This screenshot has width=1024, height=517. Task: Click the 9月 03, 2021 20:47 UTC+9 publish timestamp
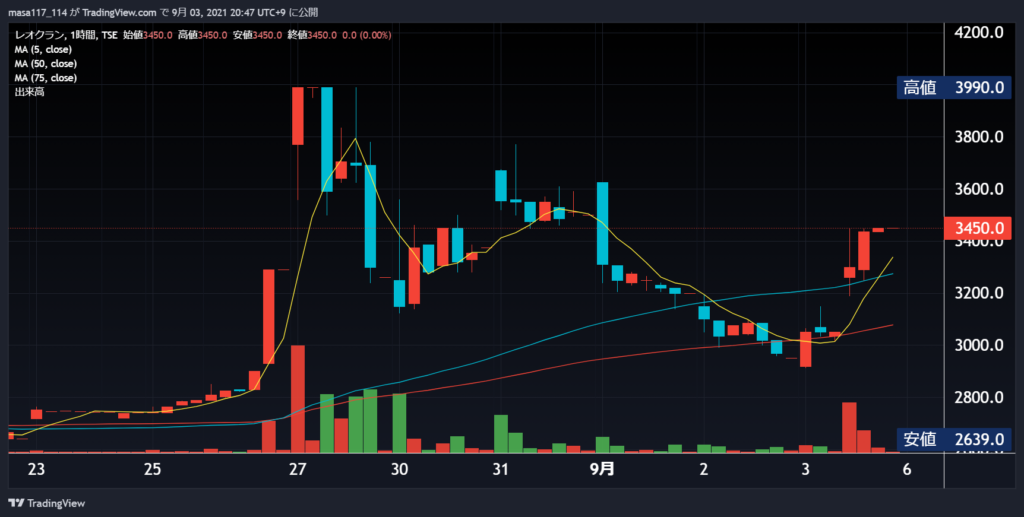coord(228,12)
